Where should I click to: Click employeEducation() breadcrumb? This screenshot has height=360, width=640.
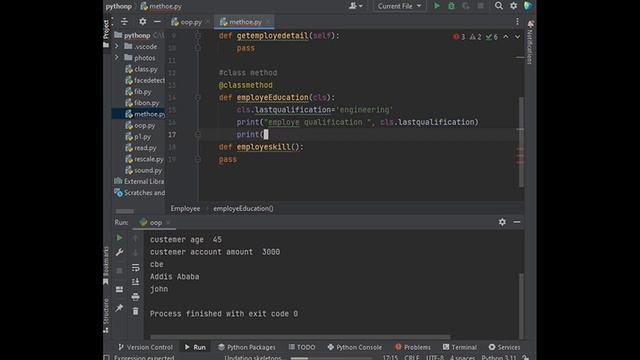243,209
